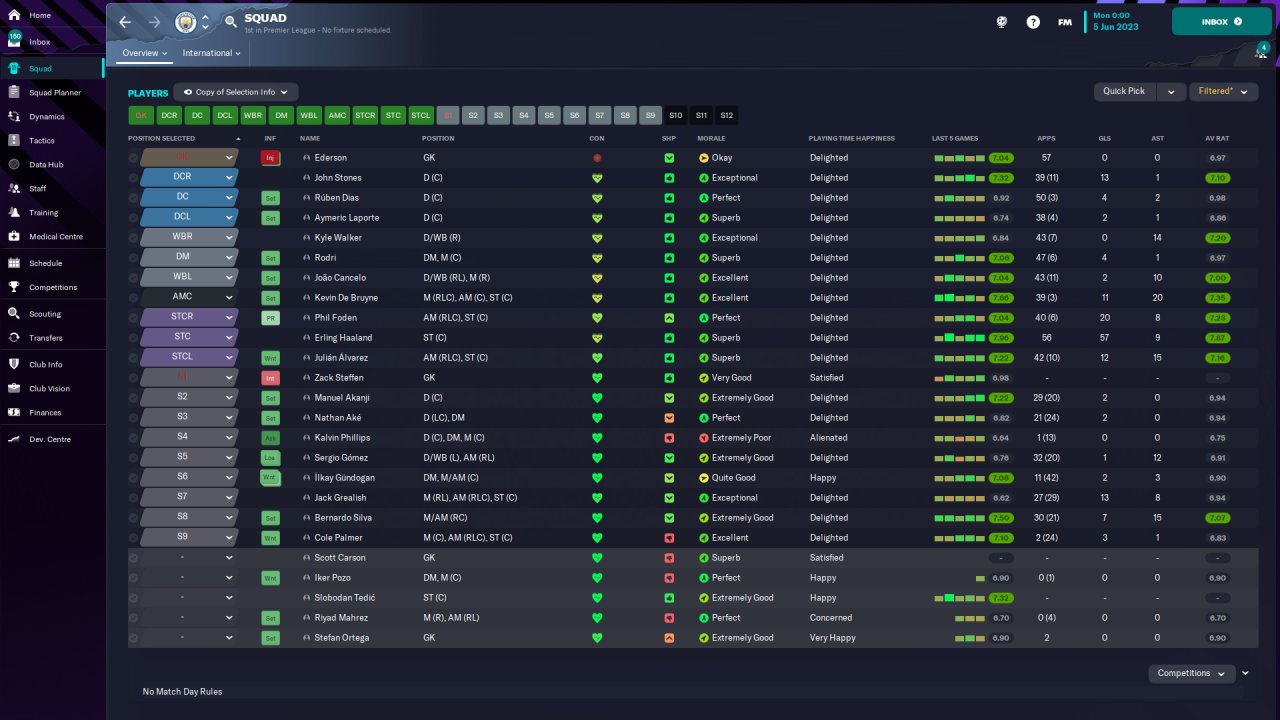Open the Overview tab menu
Screen dimensions: 1280x720
point(145,53)
